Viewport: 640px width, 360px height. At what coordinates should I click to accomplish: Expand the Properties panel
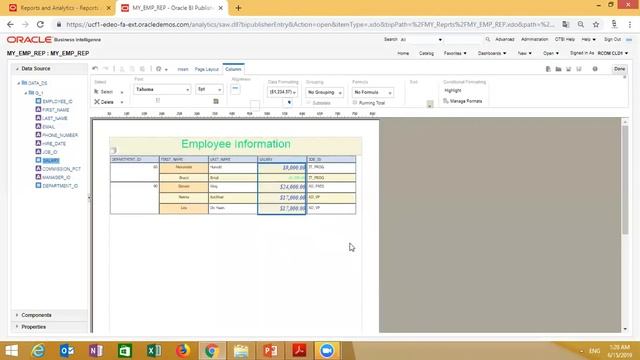[x=17, y=327]
